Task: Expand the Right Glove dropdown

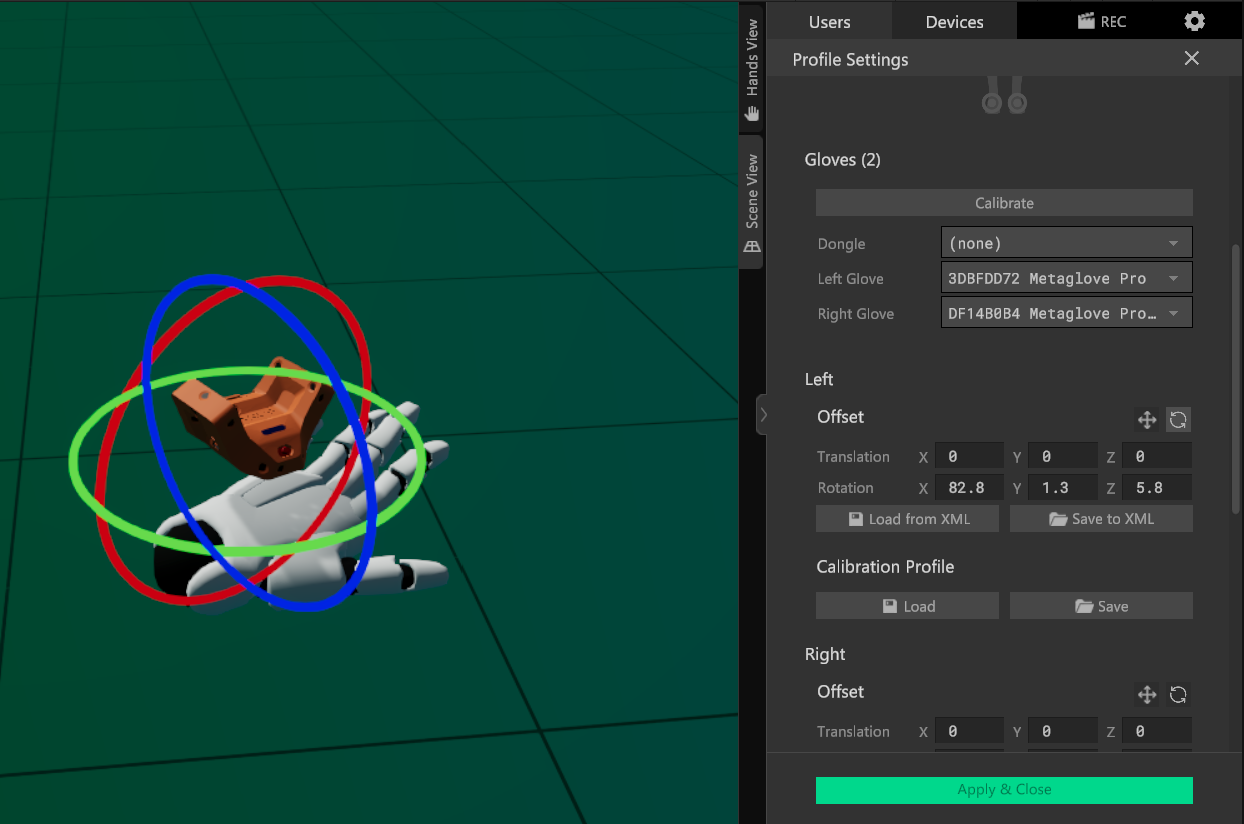Action: click(x=1066, y=313)
